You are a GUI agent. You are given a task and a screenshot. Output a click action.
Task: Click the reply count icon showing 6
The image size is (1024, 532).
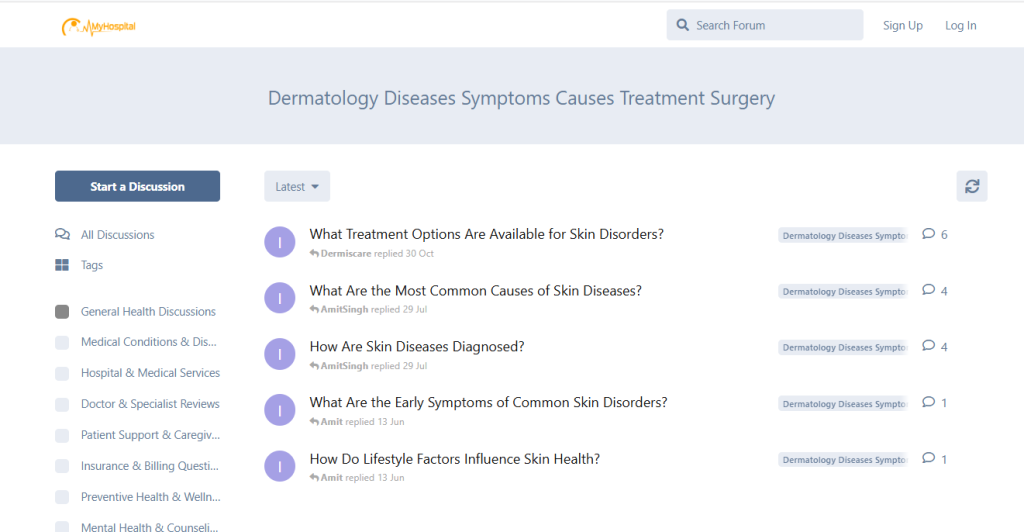pyautogui.click(x=928, y=234)
